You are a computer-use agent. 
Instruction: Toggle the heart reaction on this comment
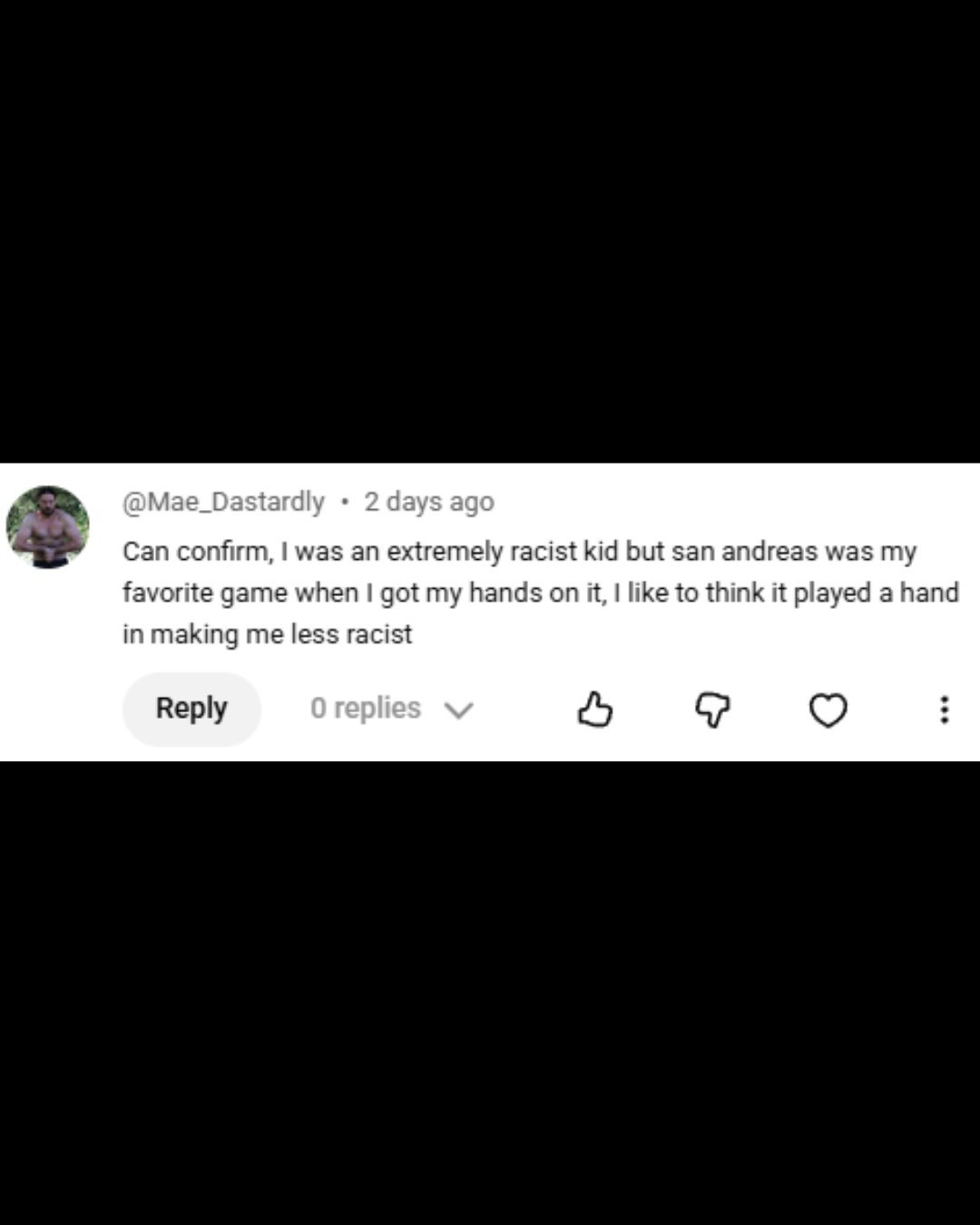click(x=828, y=710)
